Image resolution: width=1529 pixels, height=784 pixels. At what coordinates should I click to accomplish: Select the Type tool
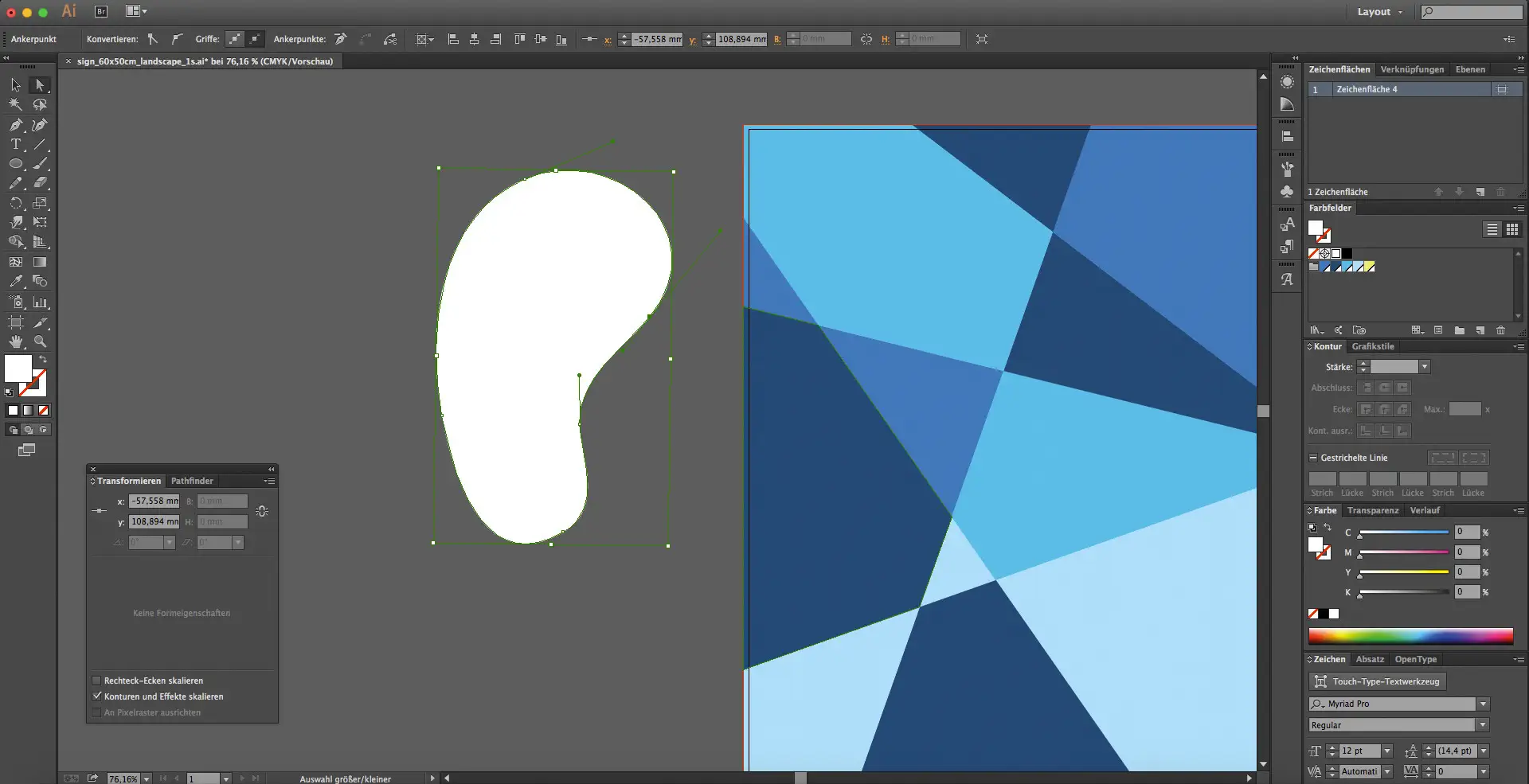click(16, 145)
